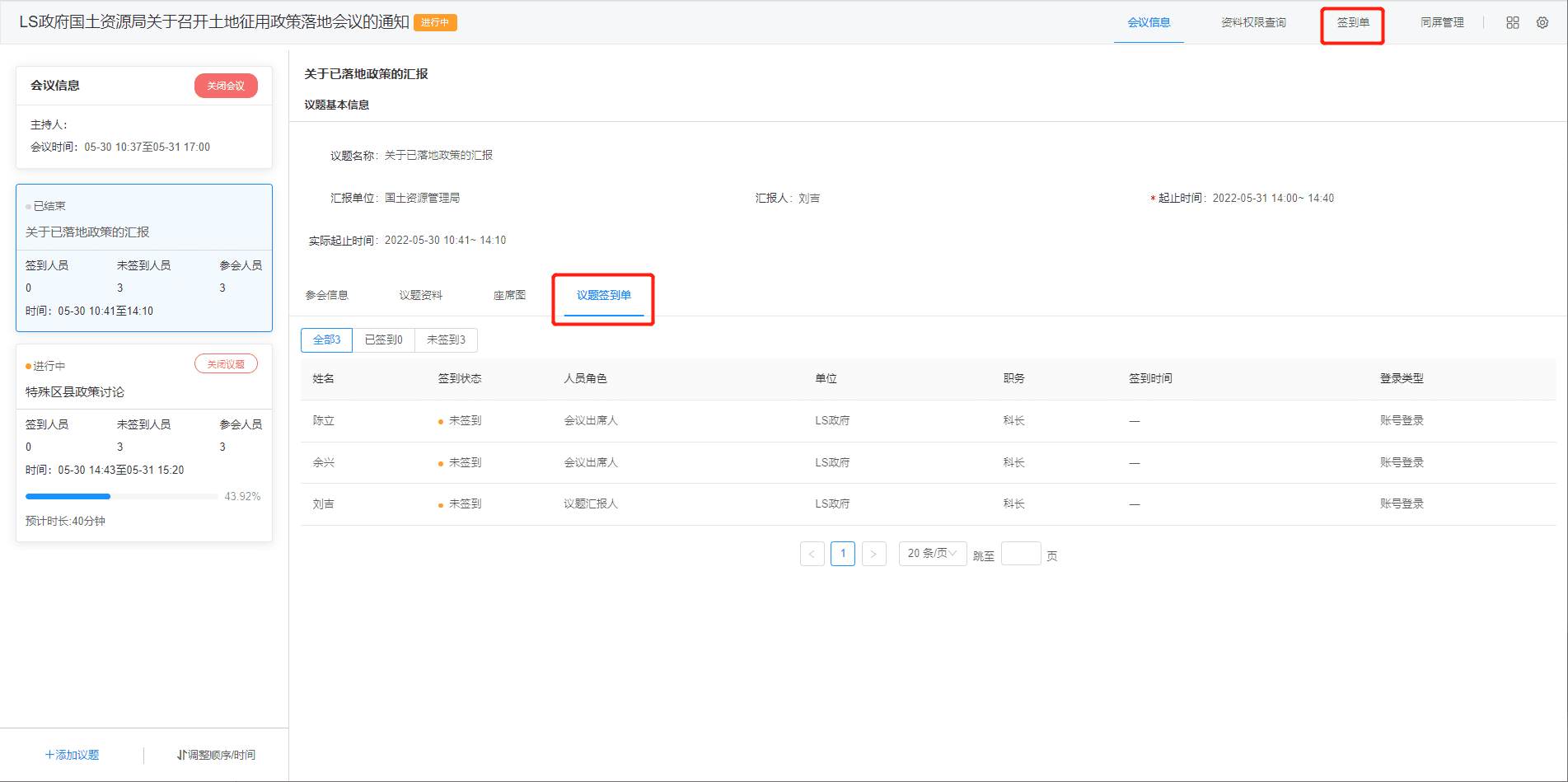The width and height of the screenshot is (1568, 782).
Task: Select the 议题签到单 tab
Action: pyautogui.click(x=603, y=295)
